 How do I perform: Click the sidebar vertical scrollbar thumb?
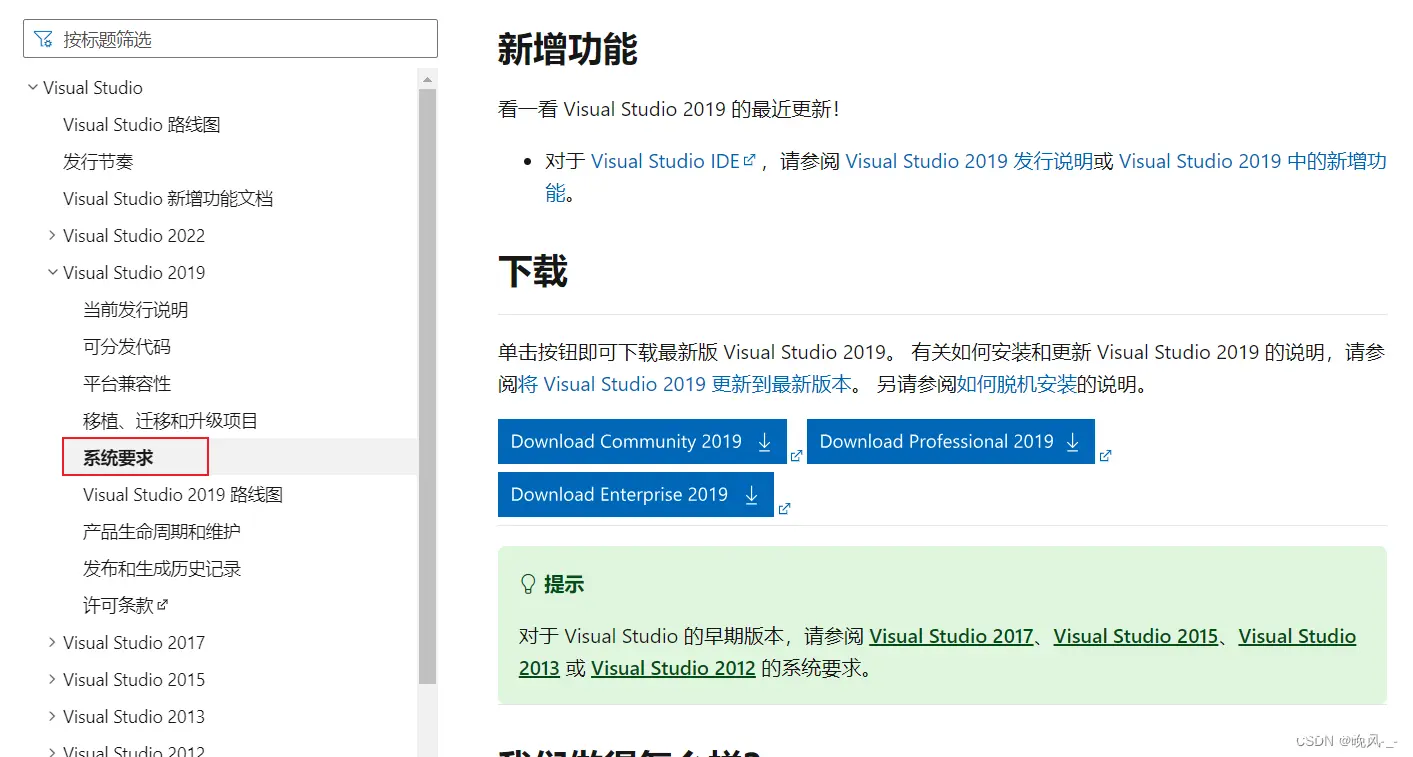(428, 386)
